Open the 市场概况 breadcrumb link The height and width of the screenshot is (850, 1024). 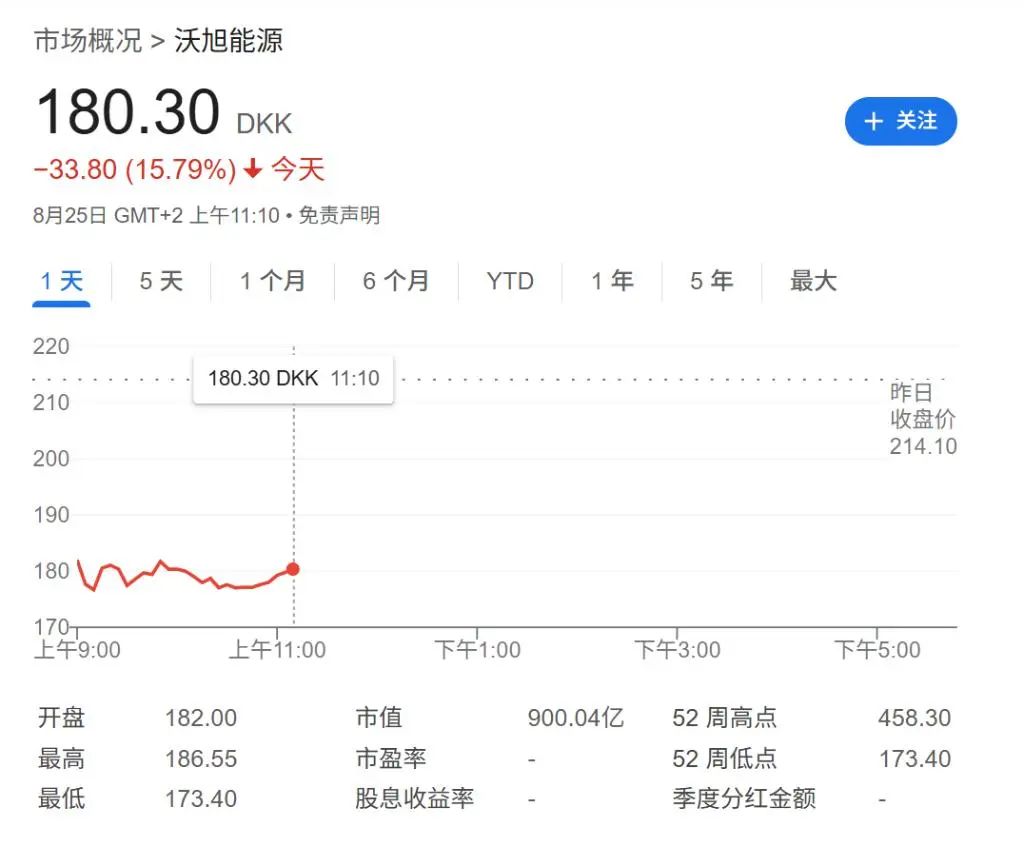(x=88, y=40)
